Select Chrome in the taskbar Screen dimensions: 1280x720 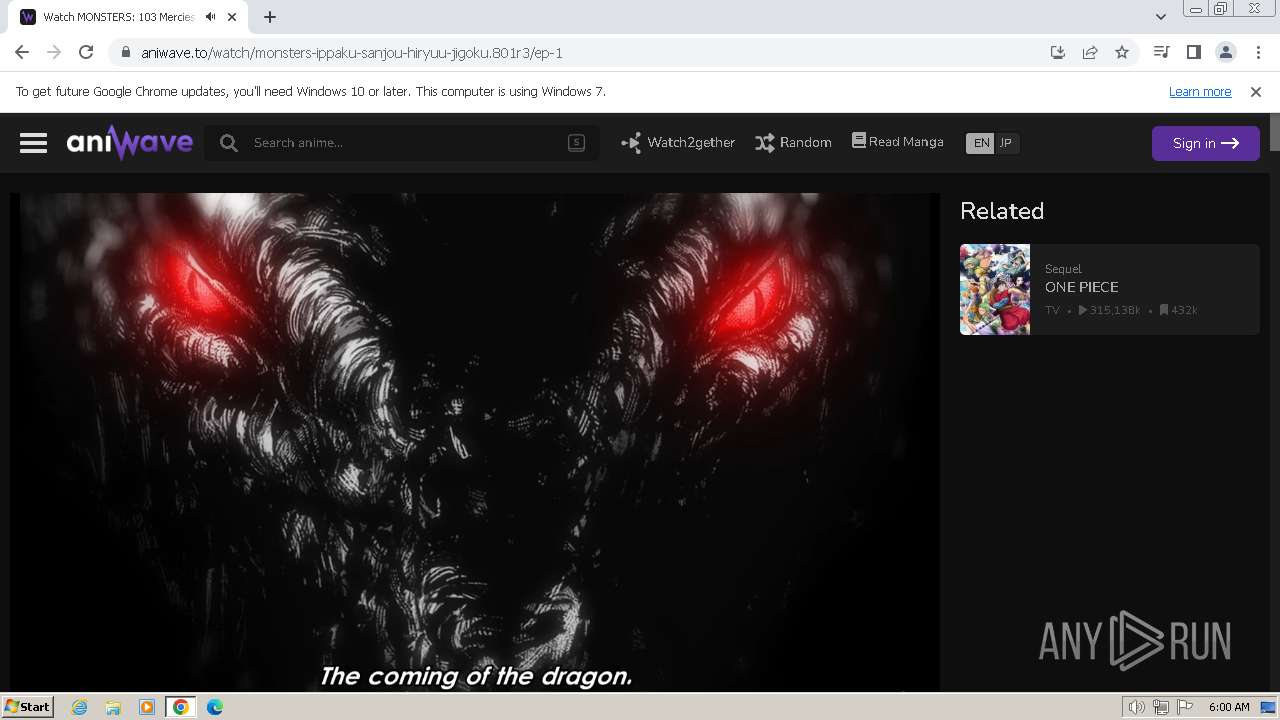point(181,707)
